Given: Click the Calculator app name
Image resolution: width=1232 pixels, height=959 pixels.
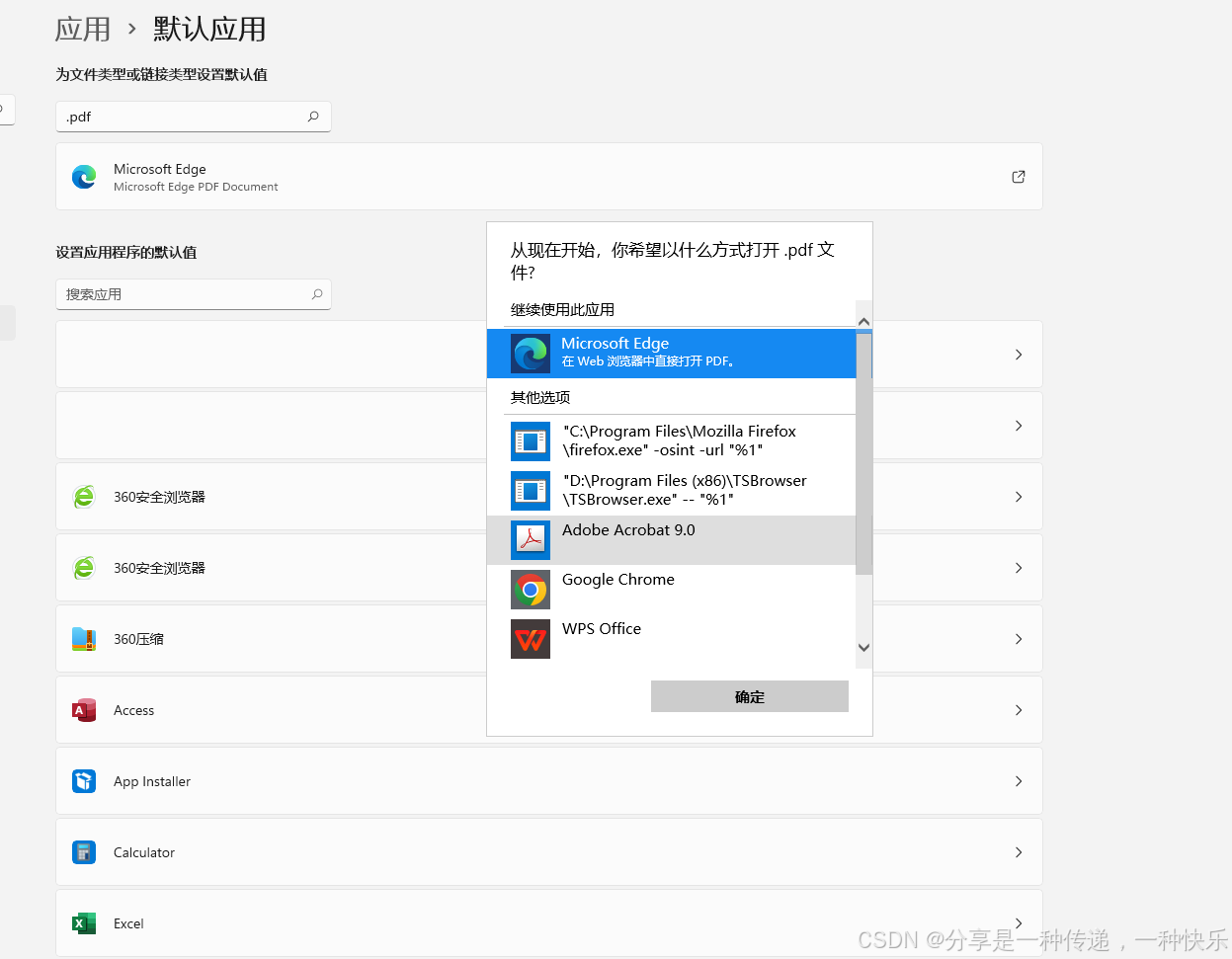Looking at the screenshot, I should pos(144,852).
